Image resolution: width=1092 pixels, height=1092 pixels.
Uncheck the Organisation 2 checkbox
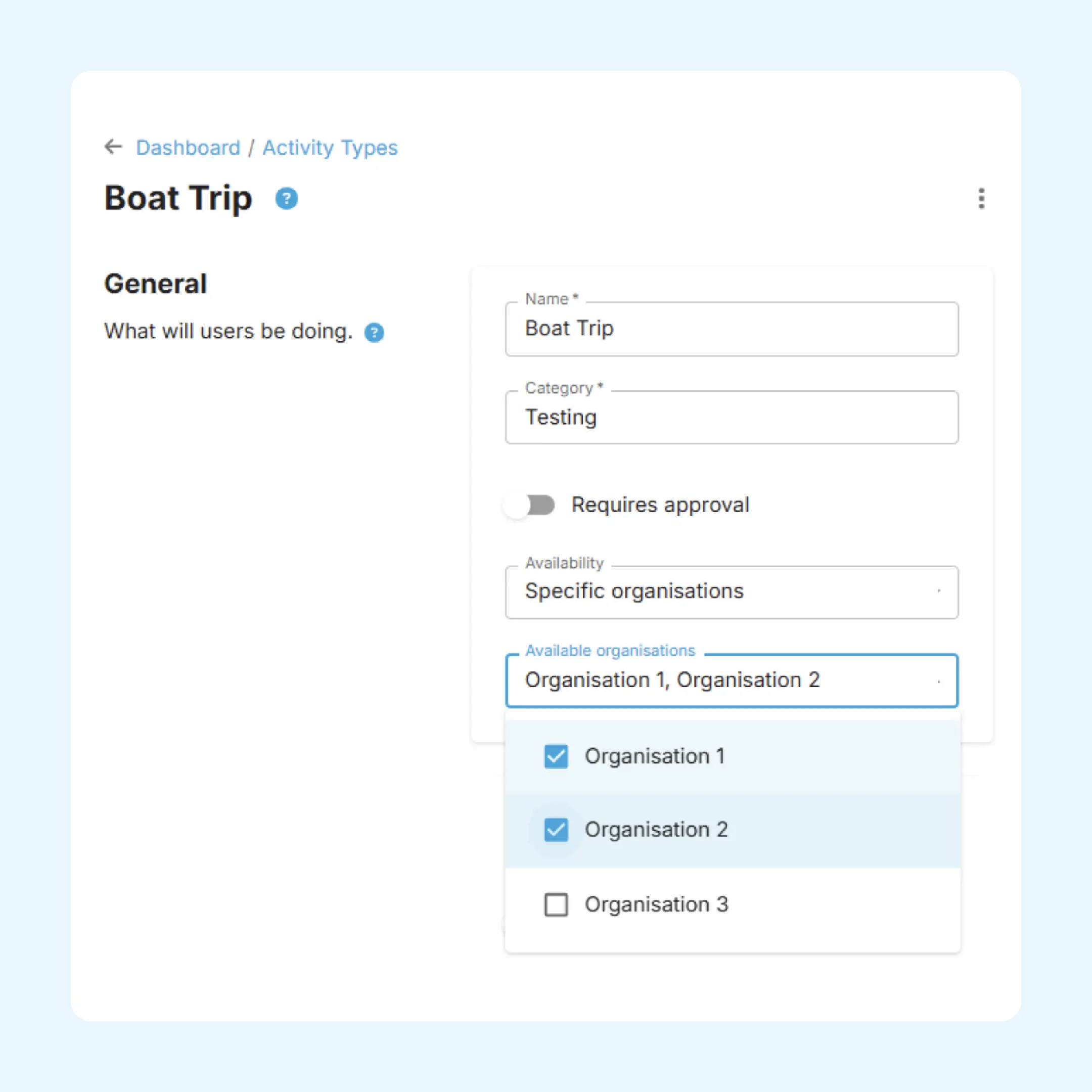[x=556, y=830]
